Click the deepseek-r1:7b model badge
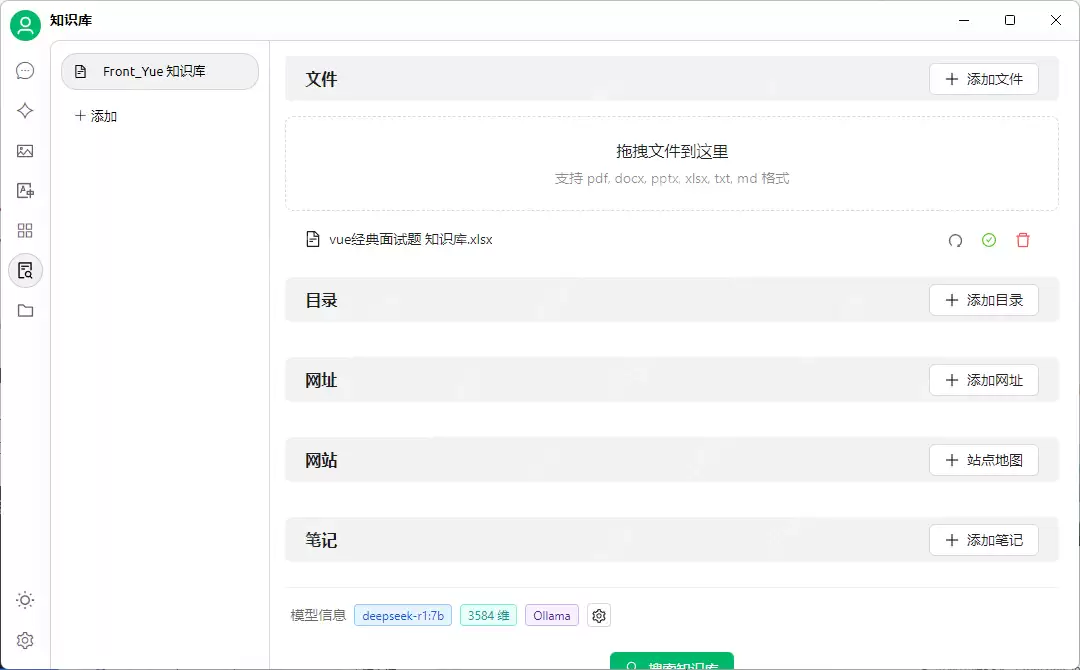 point(403,615)
